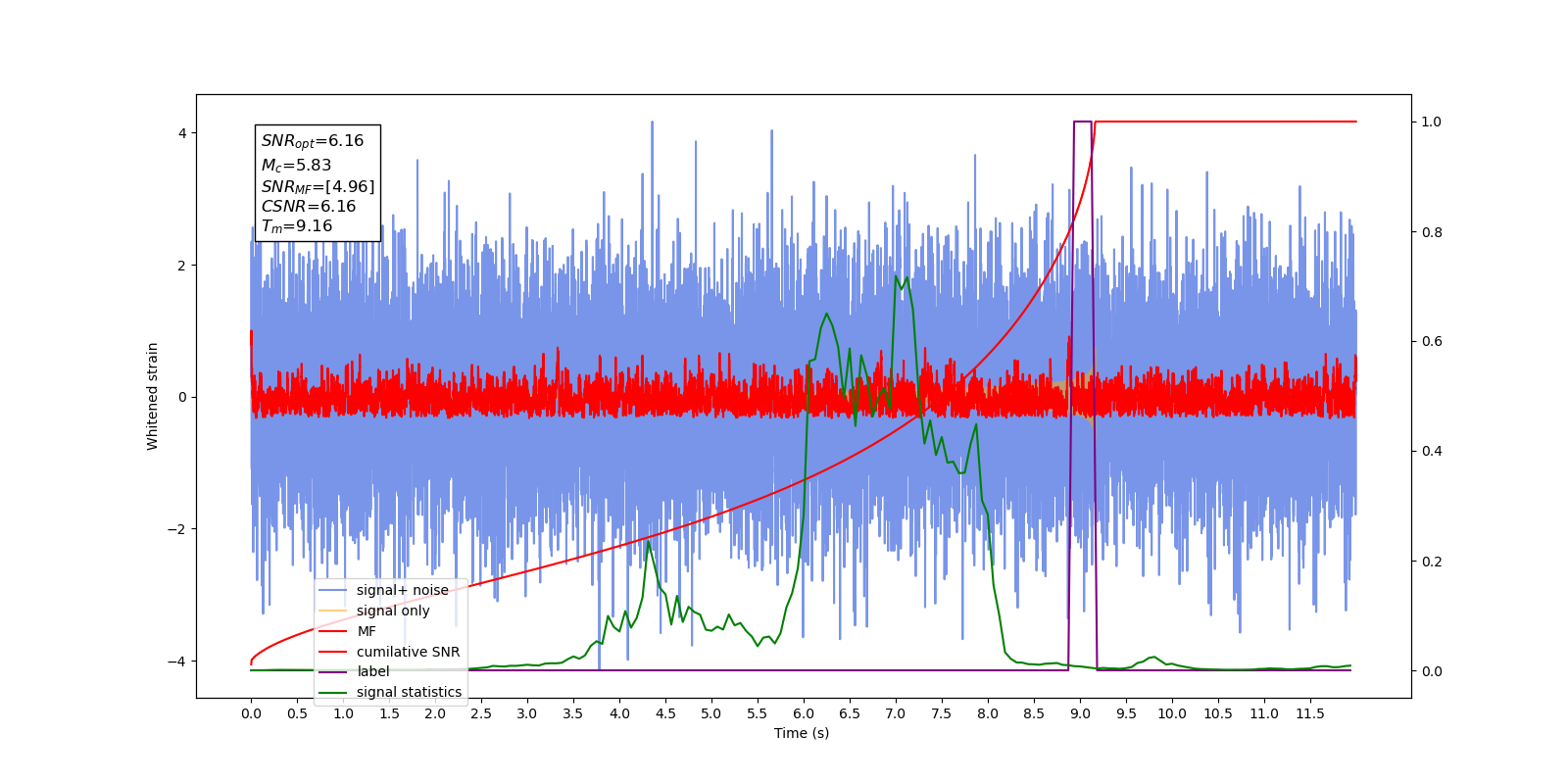Screen dimensions: 1568x784
Task: Click the x-axis tick label 2.5
Action: [x=481, y=713]
